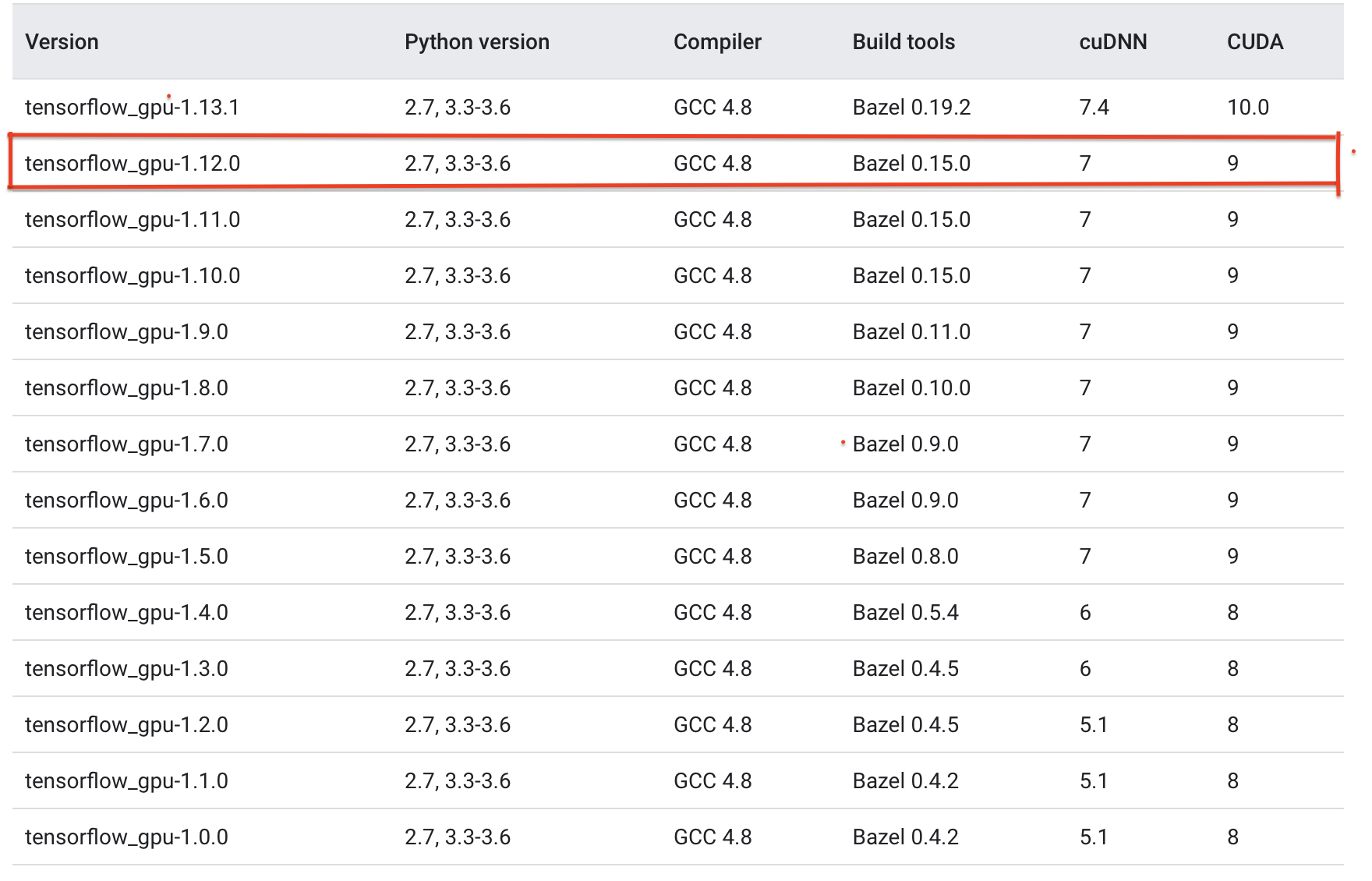1372x881 pixels.
Task: Click the Python version column header
Action: tap(476, 42)
